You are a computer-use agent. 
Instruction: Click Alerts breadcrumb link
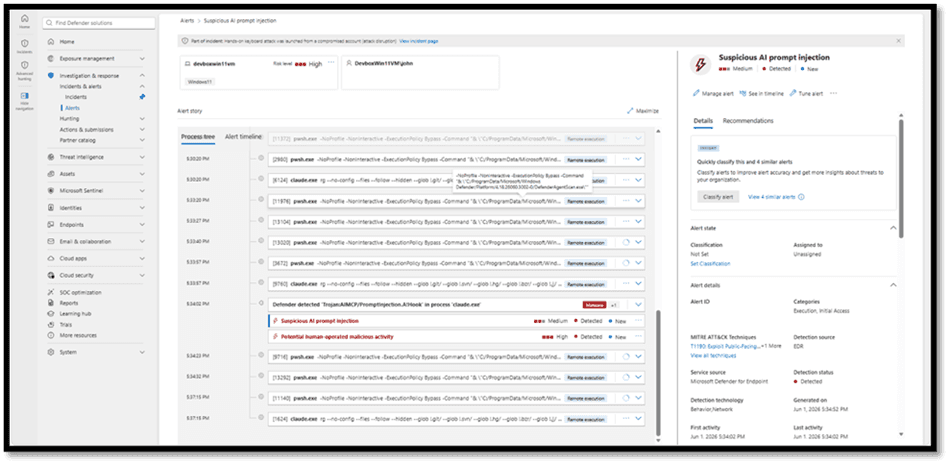(187, 21)
